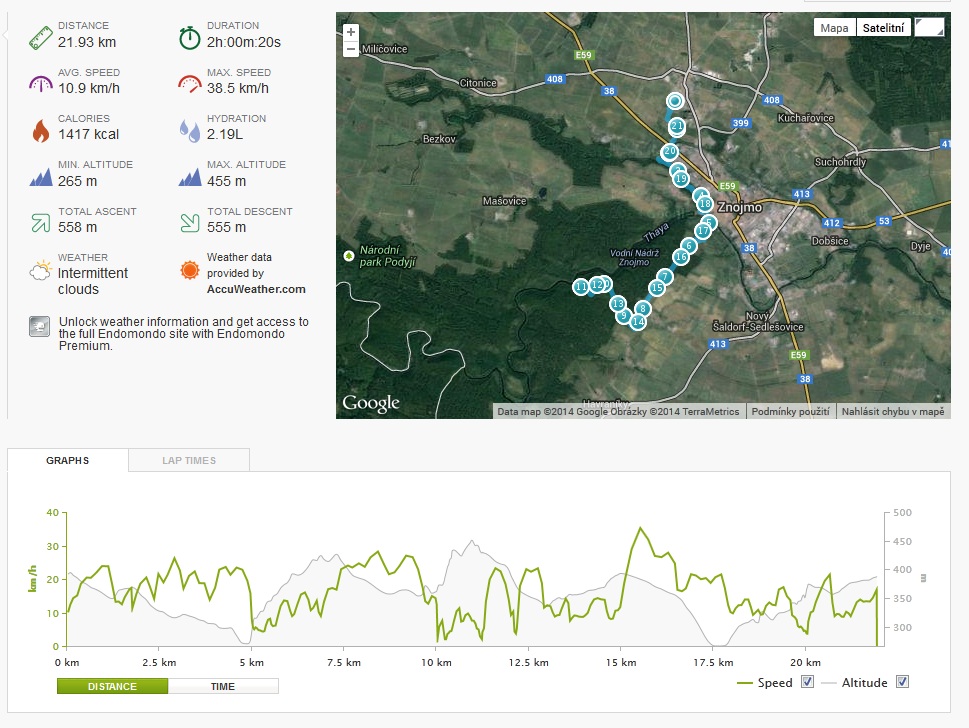
Task: Expand the map fullscreen corner control
Action: pos(929,28)
